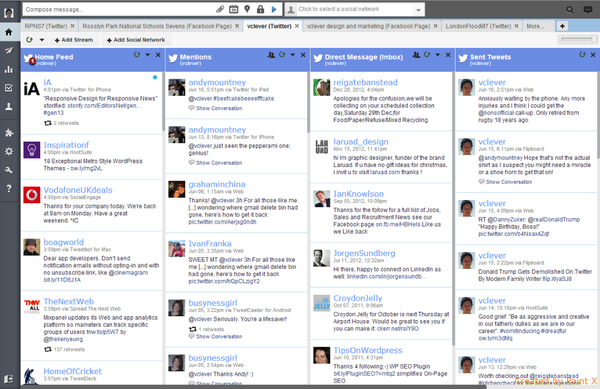
Task: Switch to the RPNS7 (Twitter) tab
Action: 46,26
